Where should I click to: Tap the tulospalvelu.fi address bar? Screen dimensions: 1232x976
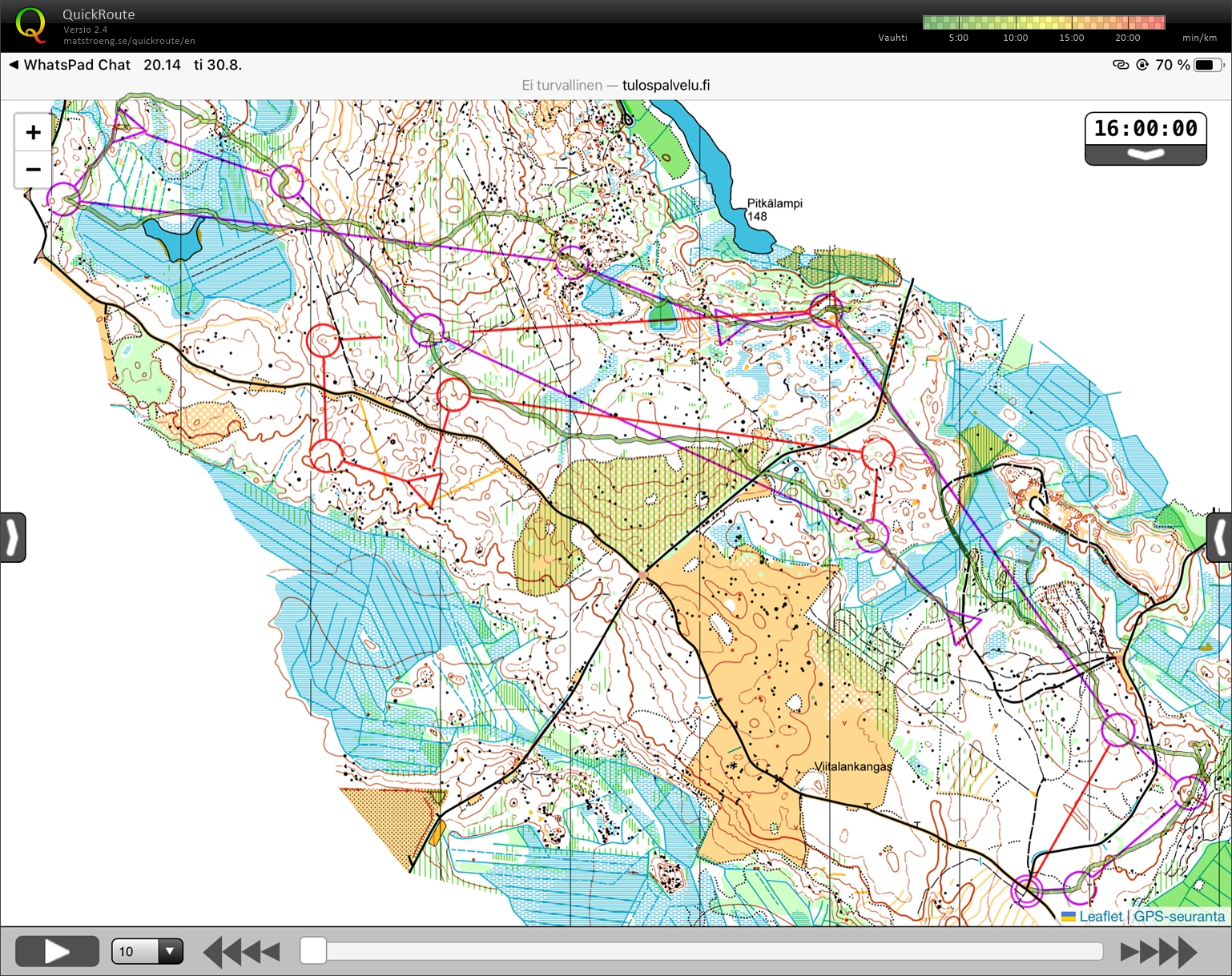tap(615, 86)
